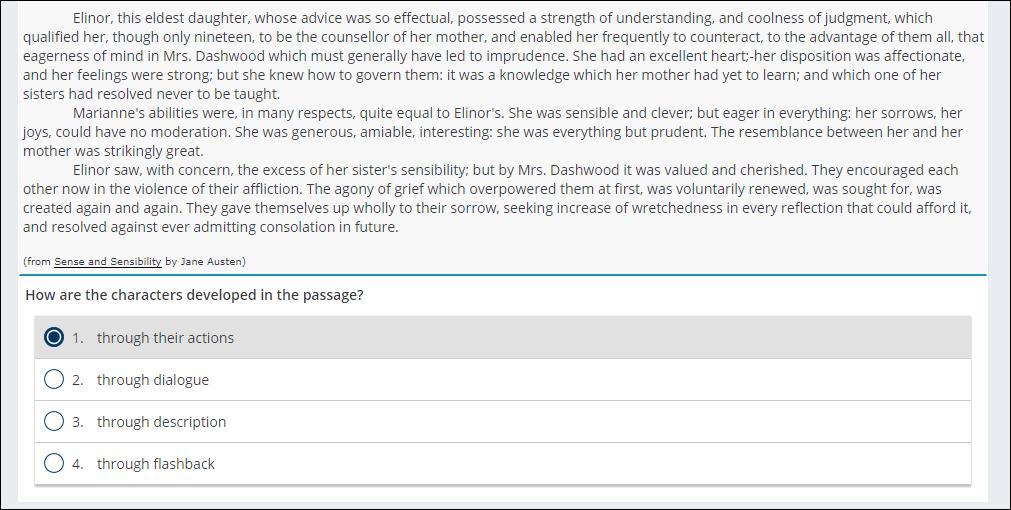Click the 'through flashback' answer label
Screen dimensions: 1011x510
pos(155,464)
